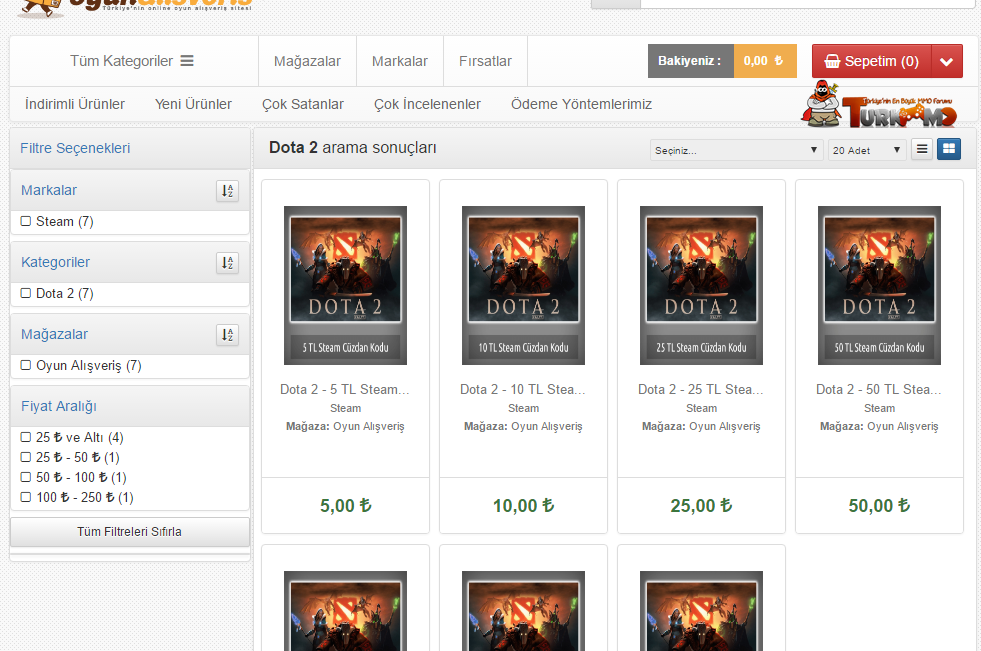Click the 5,00 ₺ price

(345, 505)
